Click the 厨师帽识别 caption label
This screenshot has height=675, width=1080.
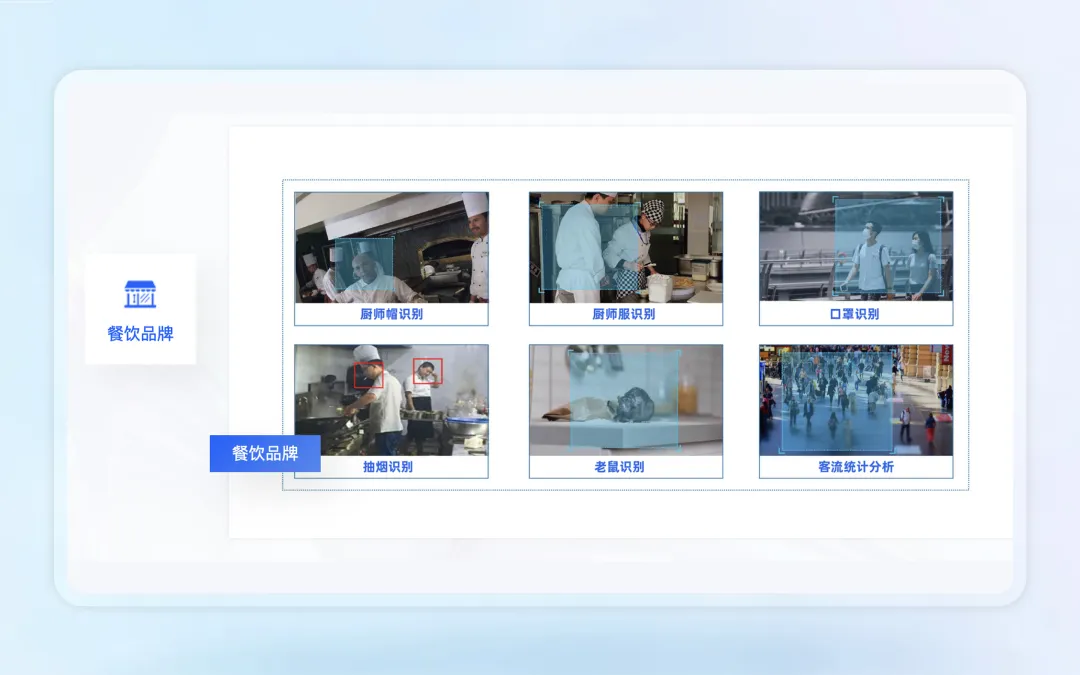[391, 314]
